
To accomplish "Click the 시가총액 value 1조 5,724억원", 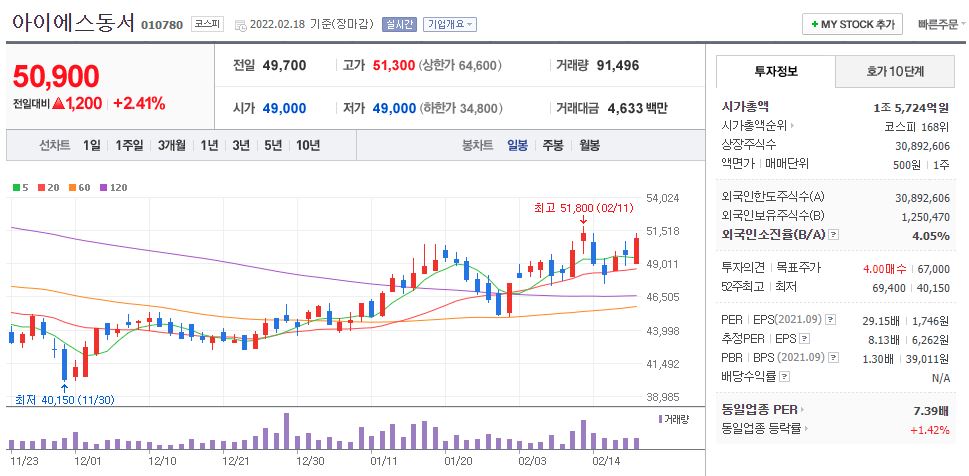I will tap(911, 108).
